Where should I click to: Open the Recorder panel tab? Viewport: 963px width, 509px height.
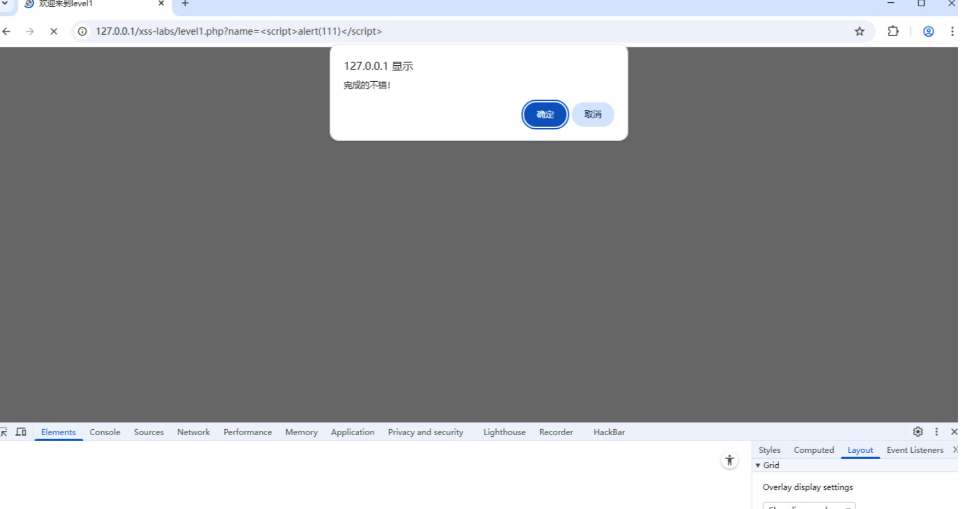point(556,432)
